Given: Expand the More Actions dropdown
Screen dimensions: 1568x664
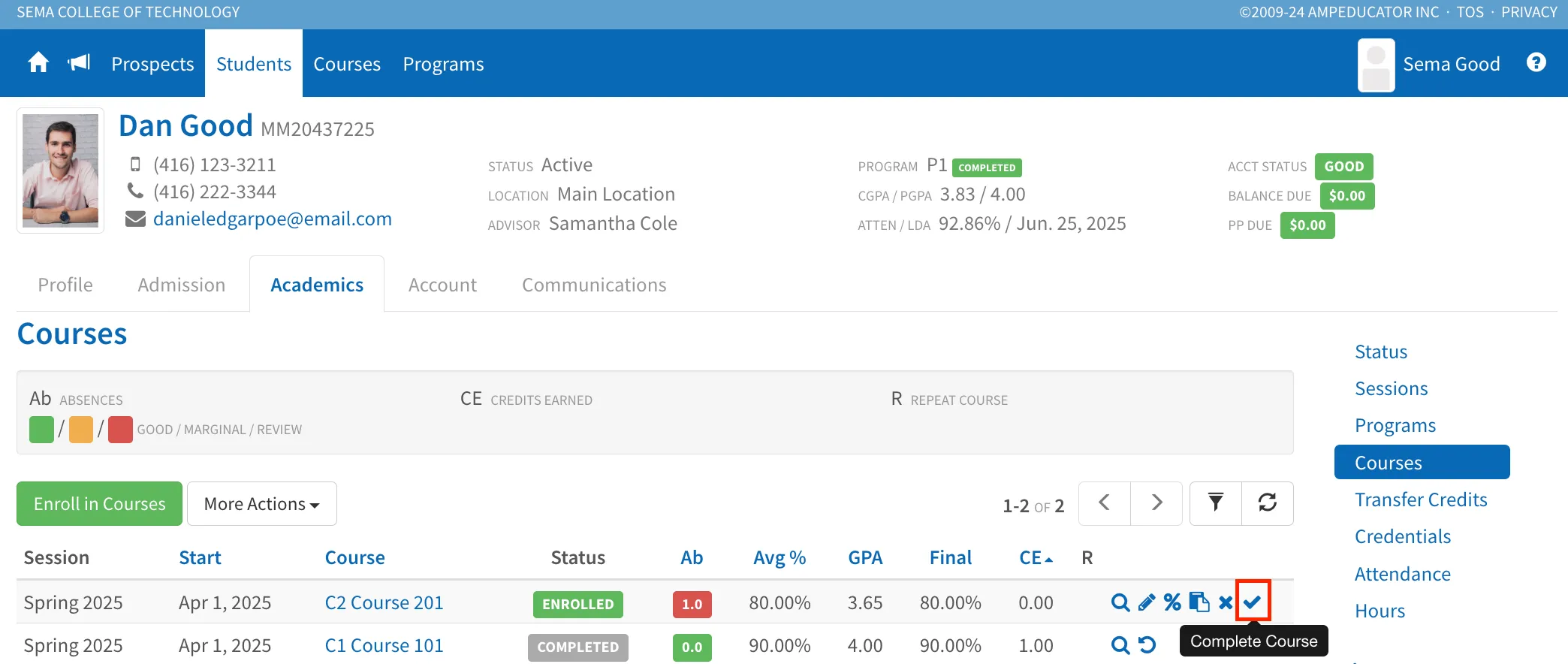Looking at the screenshot, I should [262, 503].
